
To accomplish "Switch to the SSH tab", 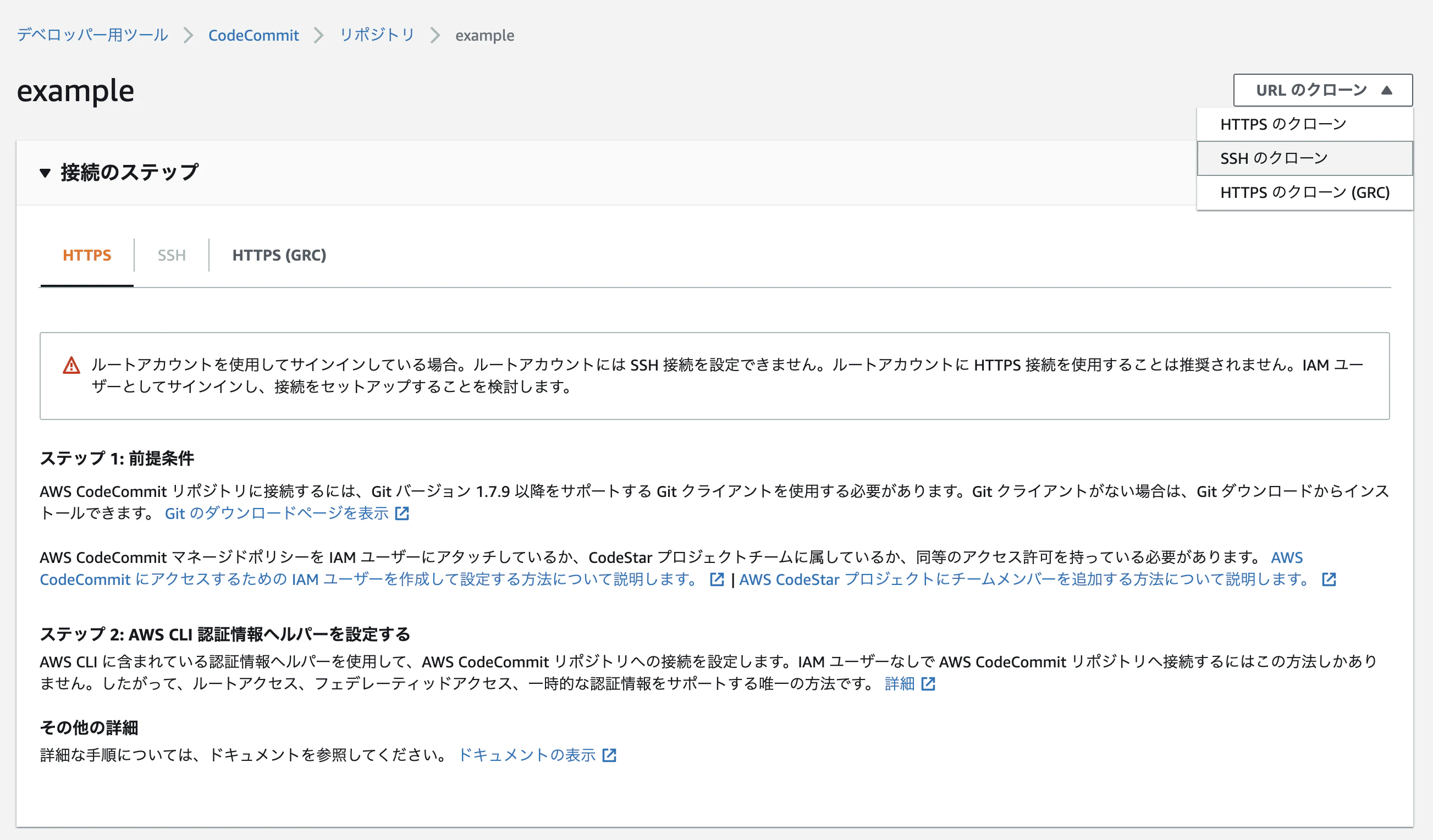I will pyautogui.click(x=172, y=255).
